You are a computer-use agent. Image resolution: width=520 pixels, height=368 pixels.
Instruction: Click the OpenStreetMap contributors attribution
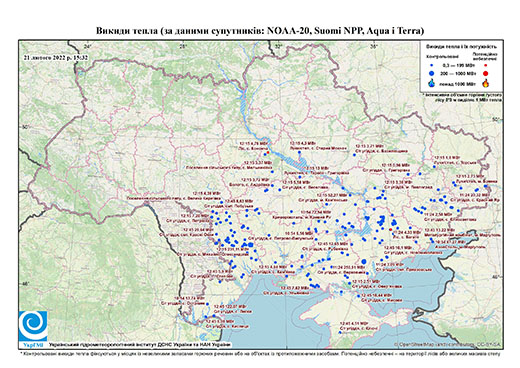coord(447,344)
